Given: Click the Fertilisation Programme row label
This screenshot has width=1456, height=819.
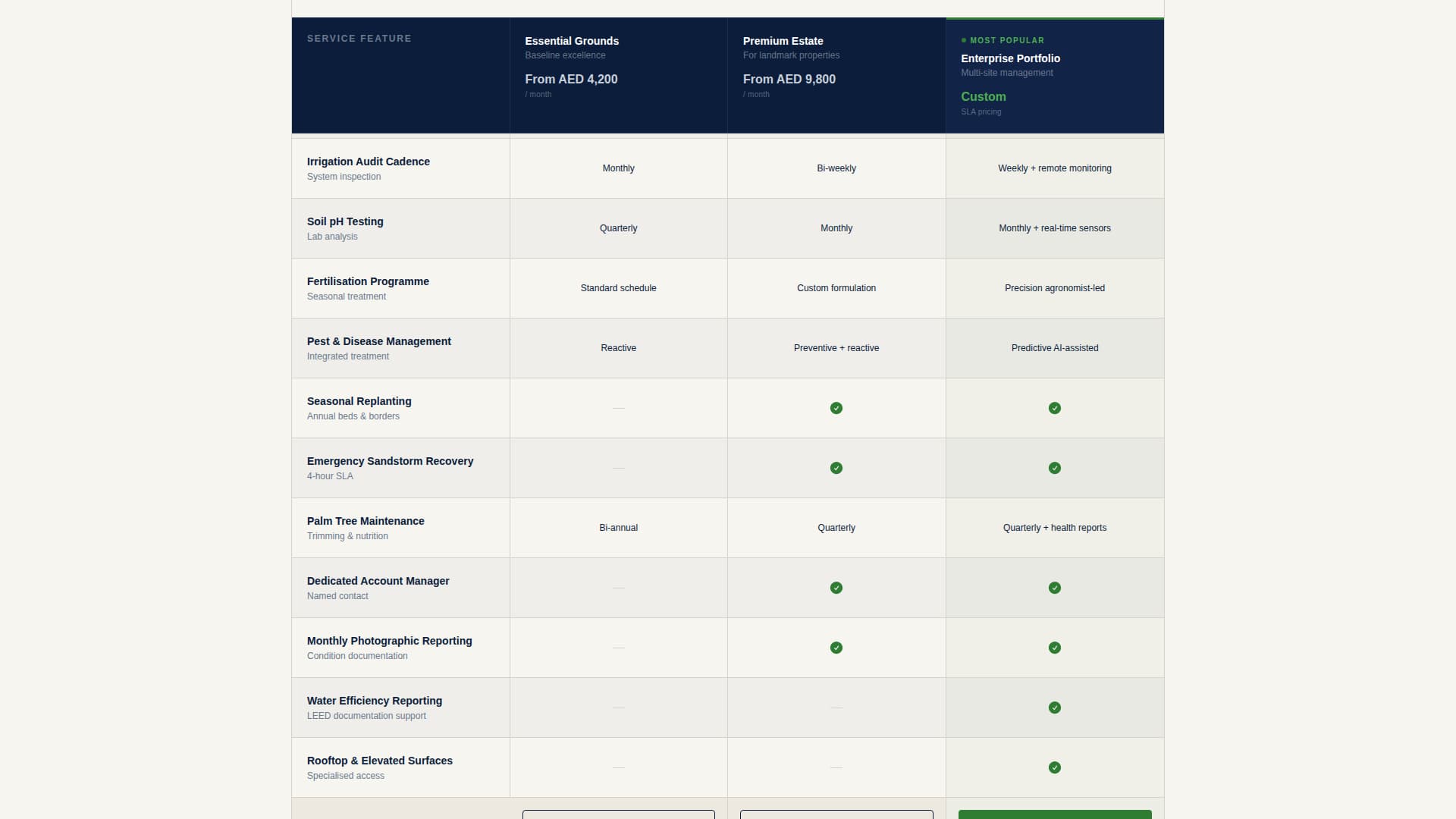Looking at the screenshot, I should [368, 281].
